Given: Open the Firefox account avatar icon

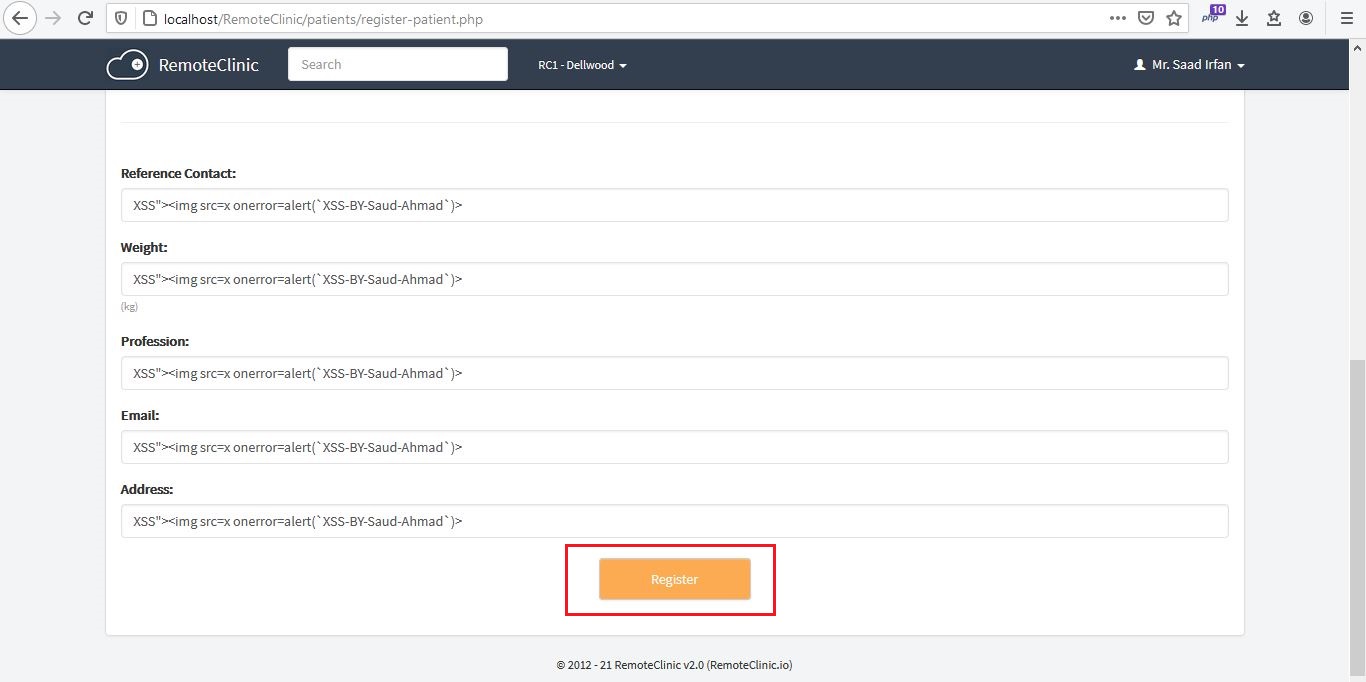Looking at the screenshot, I should pos(1306,18).
